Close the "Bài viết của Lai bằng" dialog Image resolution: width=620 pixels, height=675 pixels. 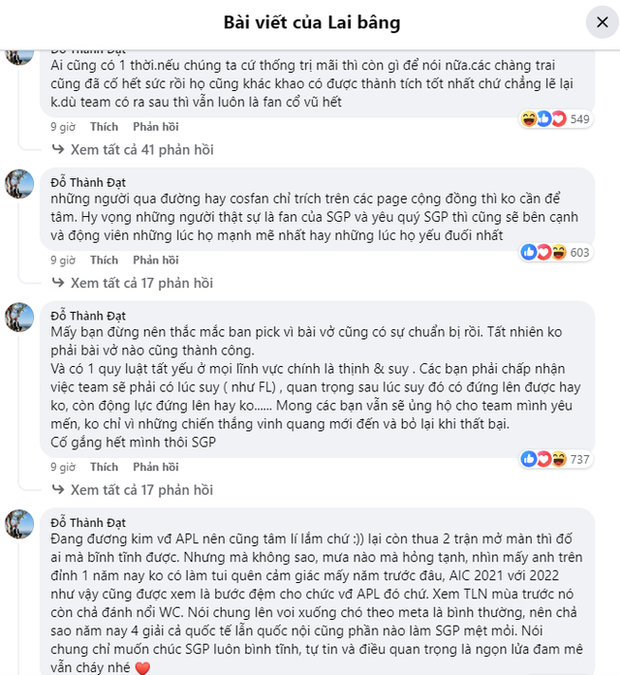coord(601,21)
